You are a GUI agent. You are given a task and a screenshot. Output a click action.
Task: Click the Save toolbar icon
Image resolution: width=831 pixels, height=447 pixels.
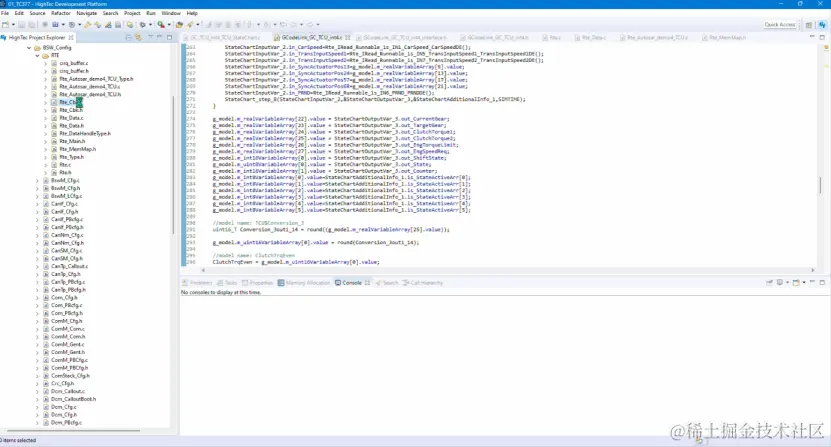[22, 24]
